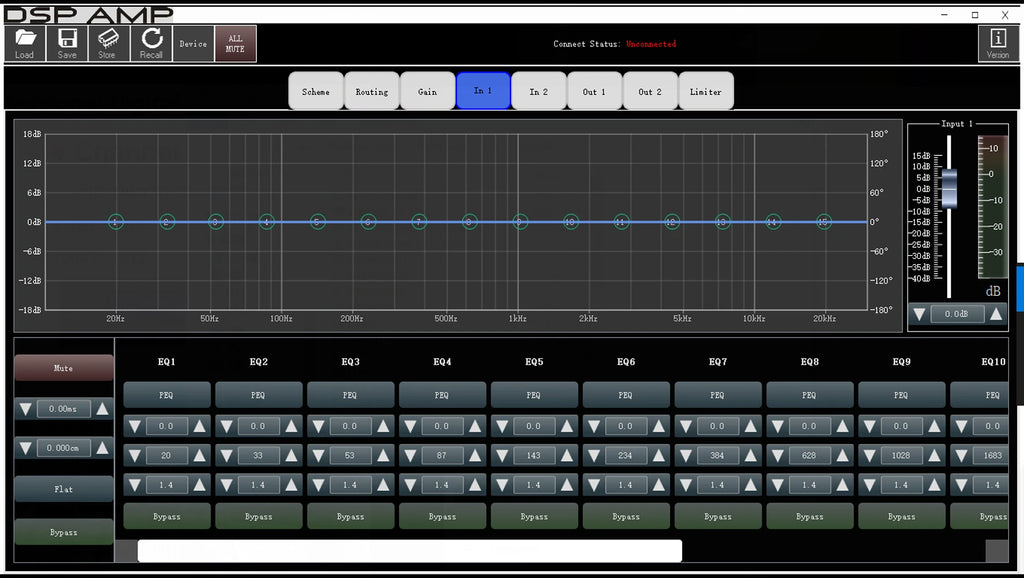Open EQ9 PEQ filter type selector
The height and width of the screenshot is (578, 1024).
click(x=901, y=394)
